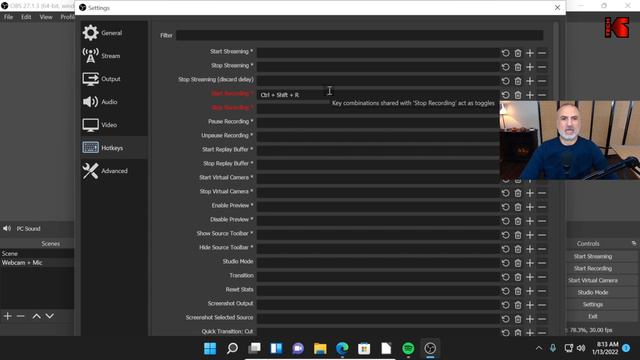Click Start Recording in OBS Controls
This screenshot has width=640, height=360.
593,269
